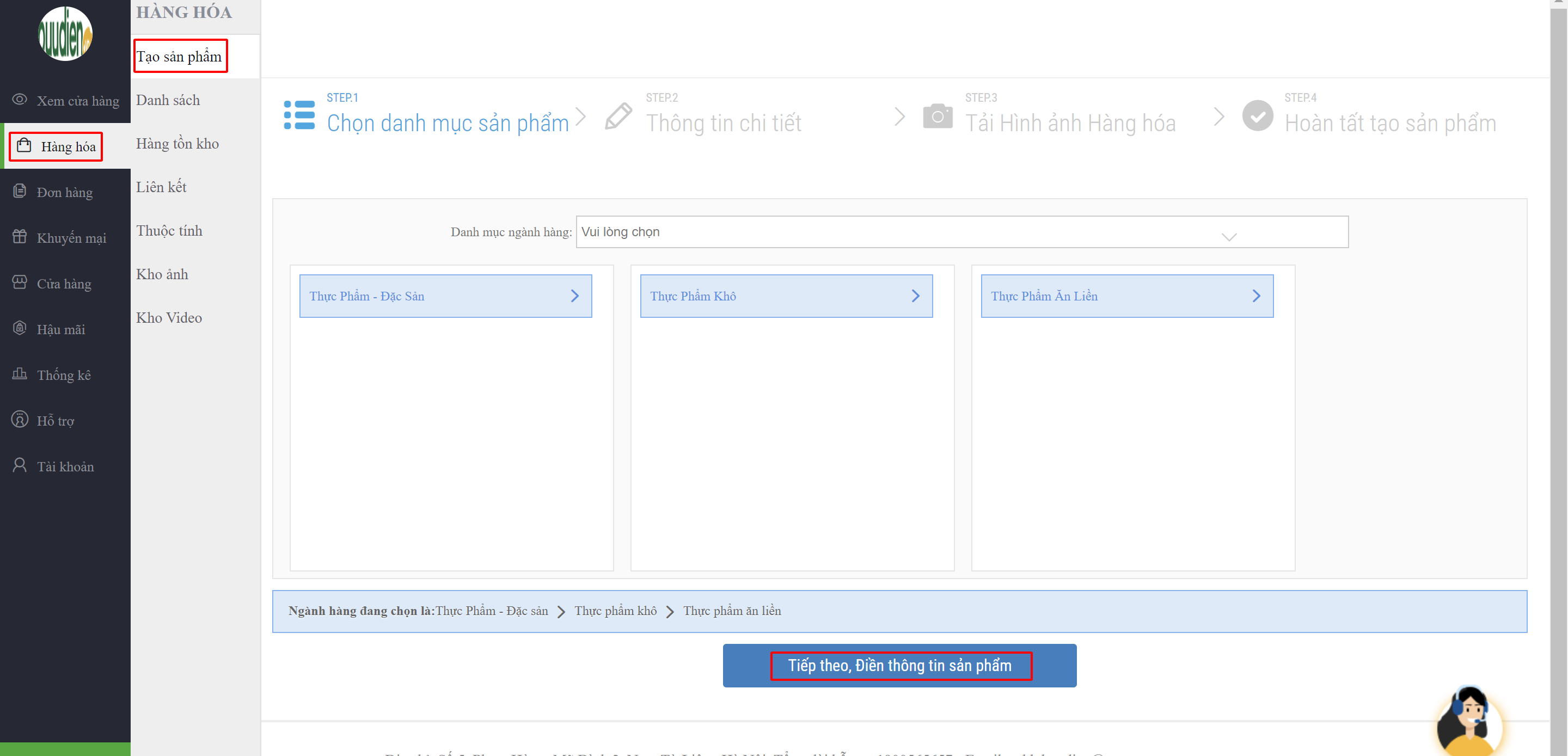1568x756 pixels.
Task: Expand the Thực Phẩm Ăn Liền category
Action: tap(1126, 296)
